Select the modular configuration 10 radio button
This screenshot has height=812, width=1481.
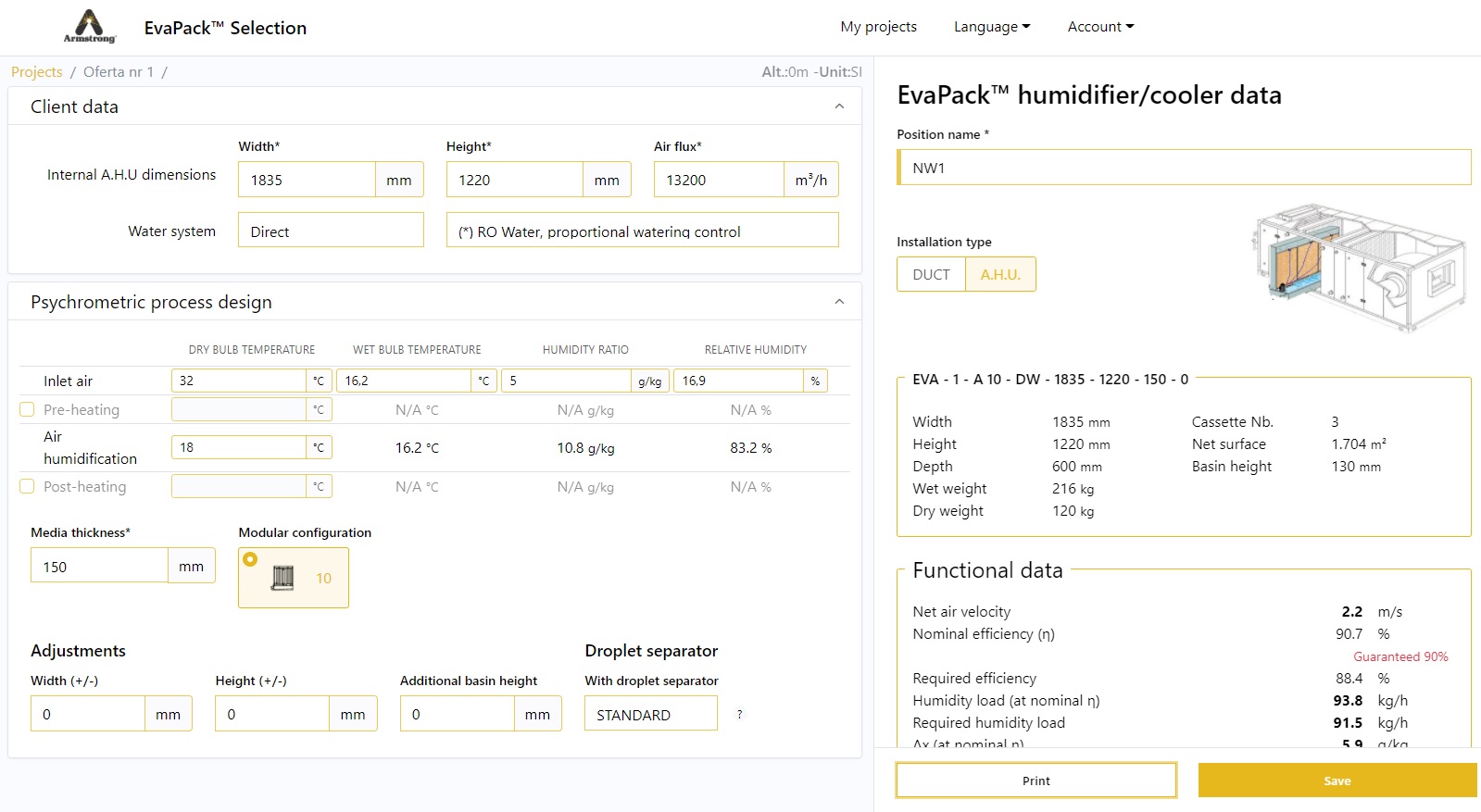[x=250, y=559]
